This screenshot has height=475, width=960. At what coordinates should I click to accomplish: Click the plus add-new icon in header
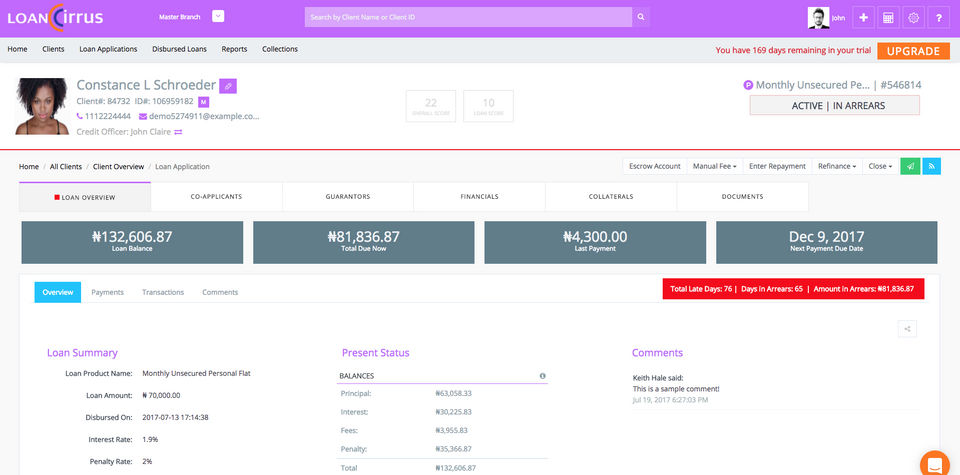863,18
